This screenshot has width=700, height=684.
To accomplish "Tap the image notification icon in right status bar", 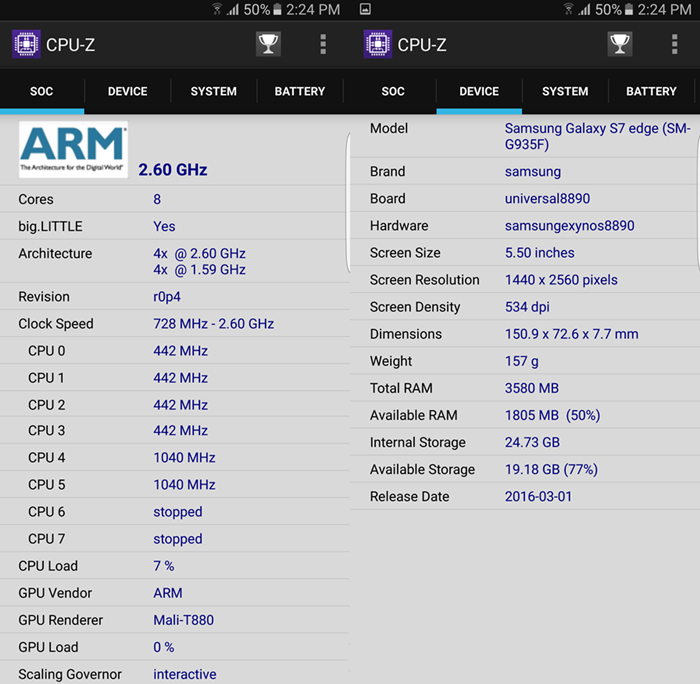I will (365, 9).
